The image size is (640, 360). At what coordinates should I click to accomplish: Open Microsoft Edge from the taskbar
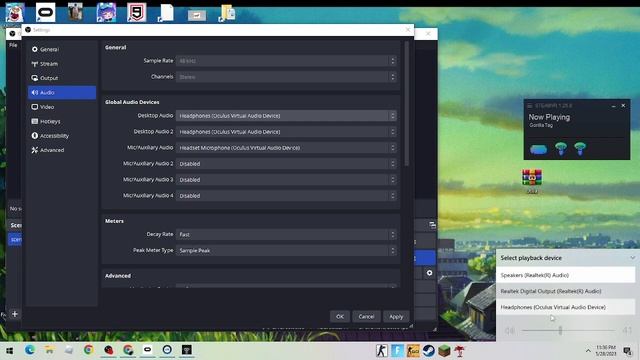(29, 350)
